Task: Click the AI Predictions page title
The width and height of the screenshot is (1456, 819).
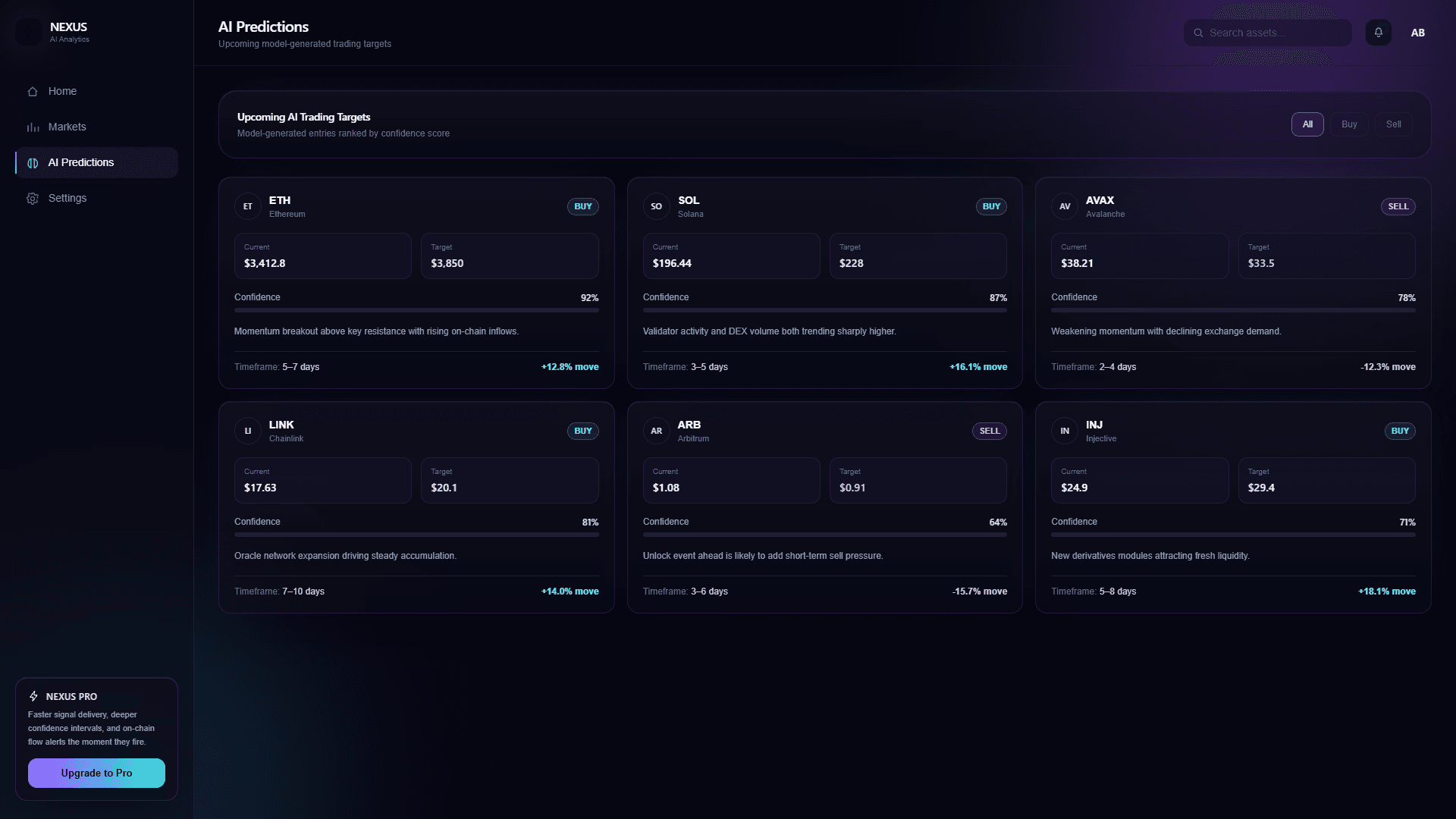Action: (x=263, y=27)
